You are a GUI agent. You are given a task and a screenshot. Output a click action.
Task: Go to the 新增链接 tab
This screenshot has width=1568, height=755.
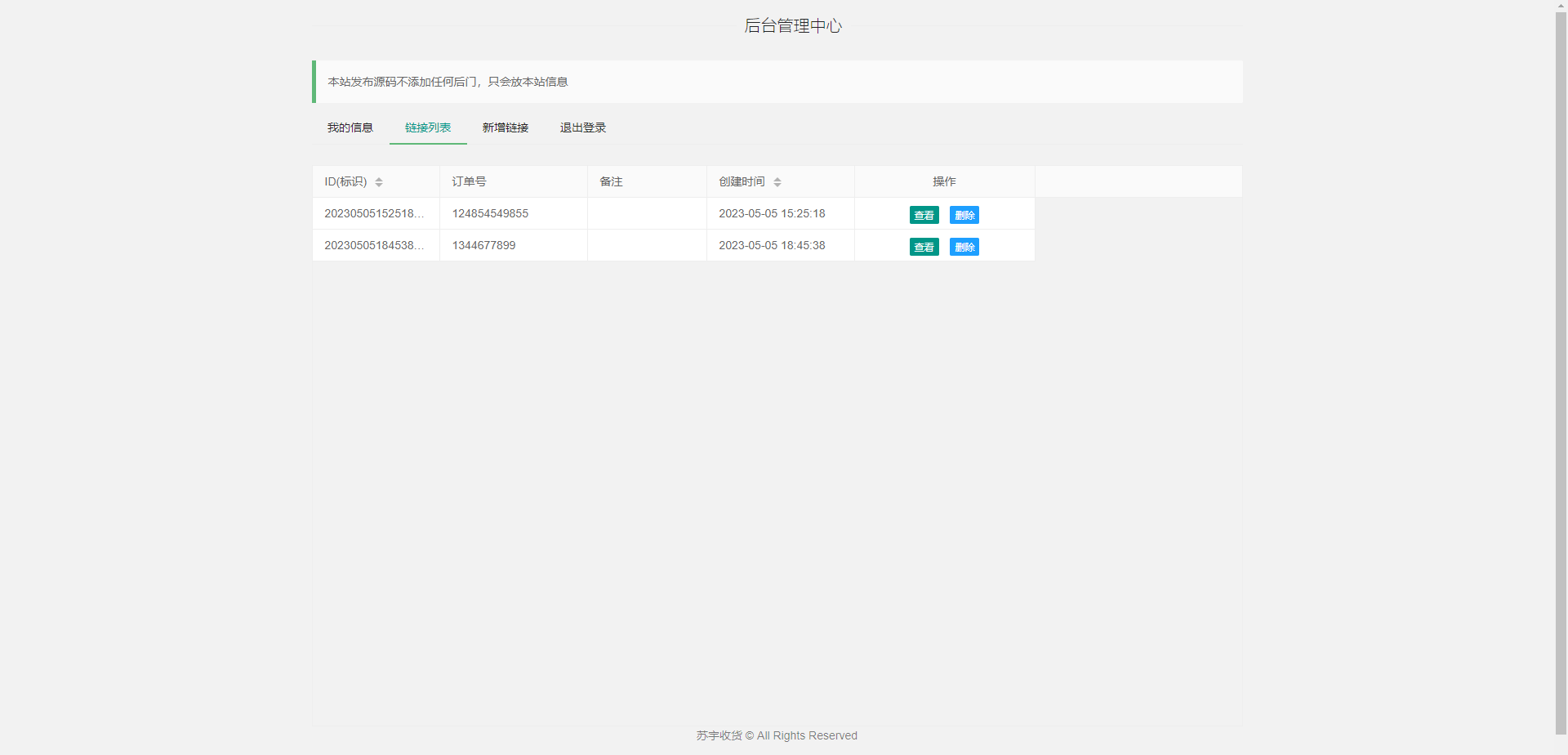[x=506, y=127]
